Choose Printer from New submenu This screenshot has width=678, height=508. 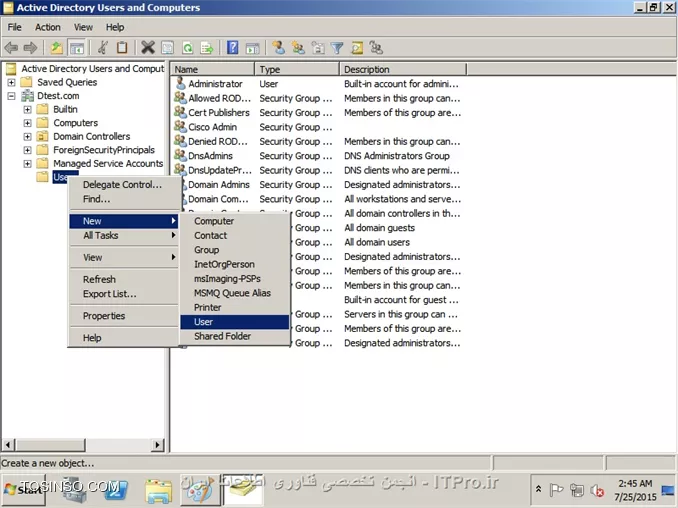pyautogui.click(x=234, y=307)
